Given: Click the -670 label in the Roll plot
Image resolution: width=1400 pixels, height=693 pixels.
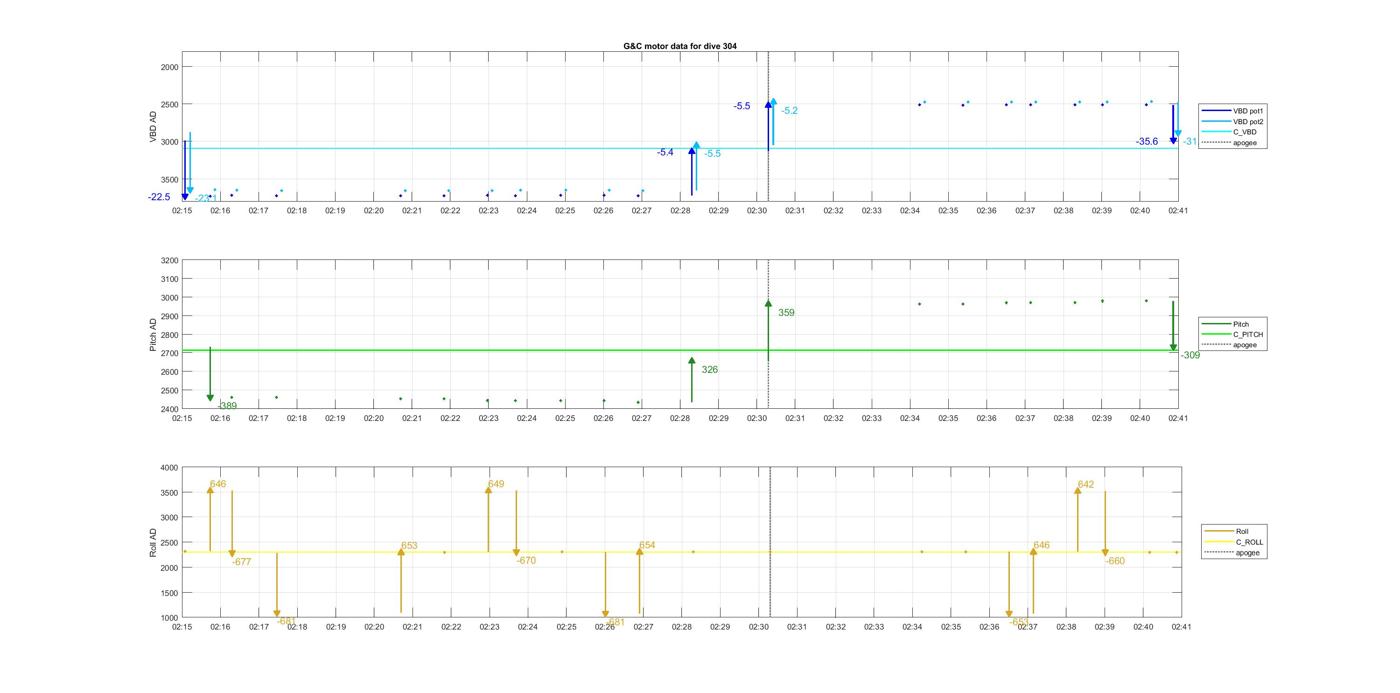Looking at the screenshot, I should (x=526, y=561).
